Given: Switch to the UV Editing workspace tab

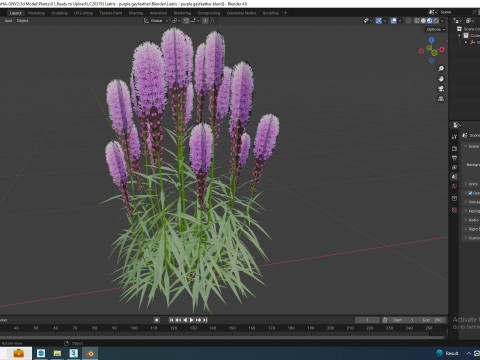Looking at the screenshot, I should [83, 13].
